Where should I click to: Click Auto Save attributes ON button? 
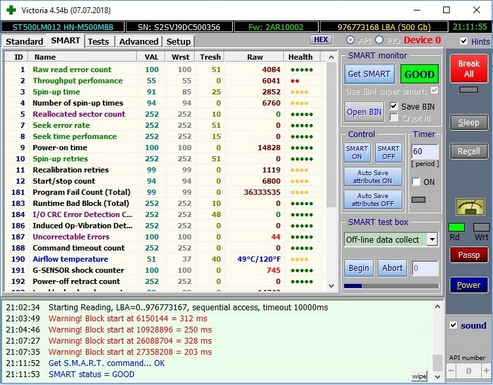pyautogui.click(x=373, y=177)
